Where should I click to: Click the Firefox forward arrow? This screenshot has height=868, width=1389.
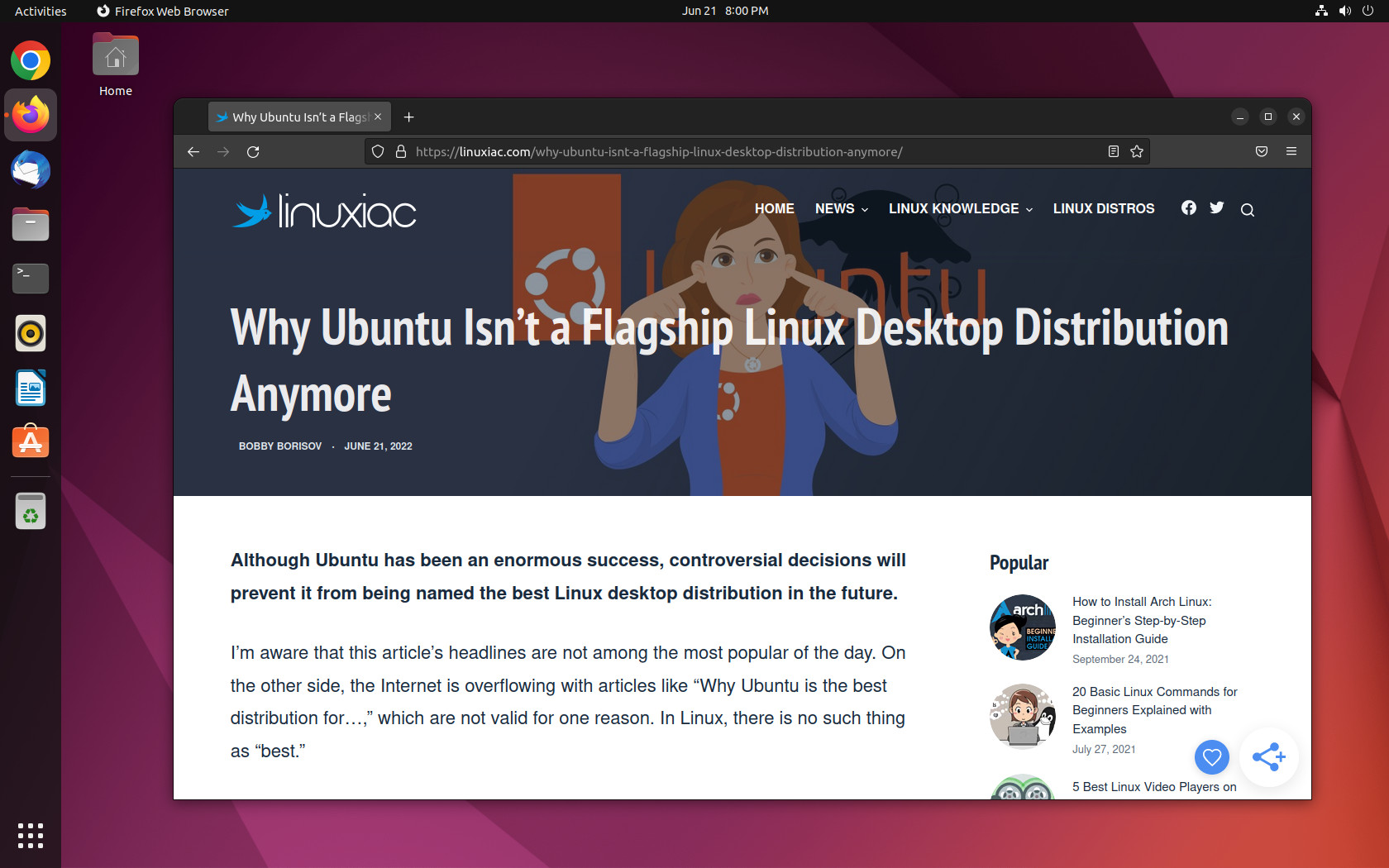tap(223, 152)
